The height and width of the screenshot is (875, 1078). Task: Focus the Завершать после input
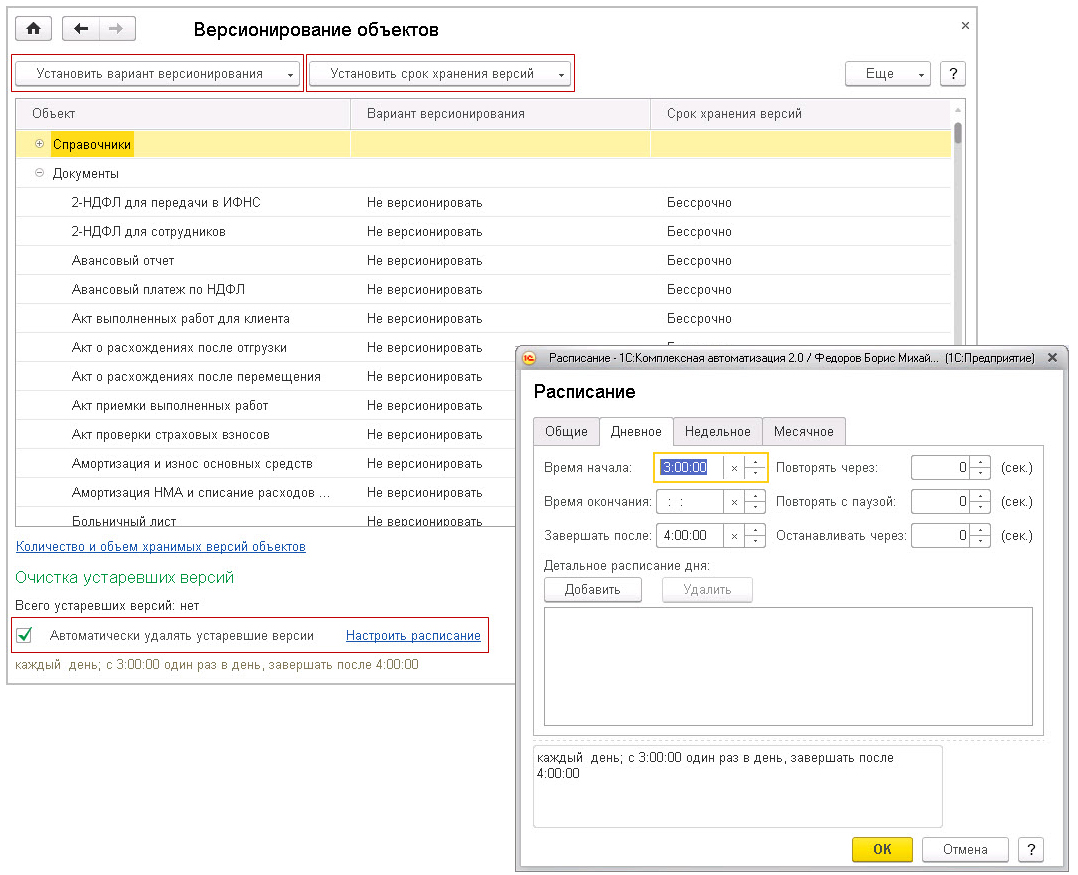(x=690, y=535)
